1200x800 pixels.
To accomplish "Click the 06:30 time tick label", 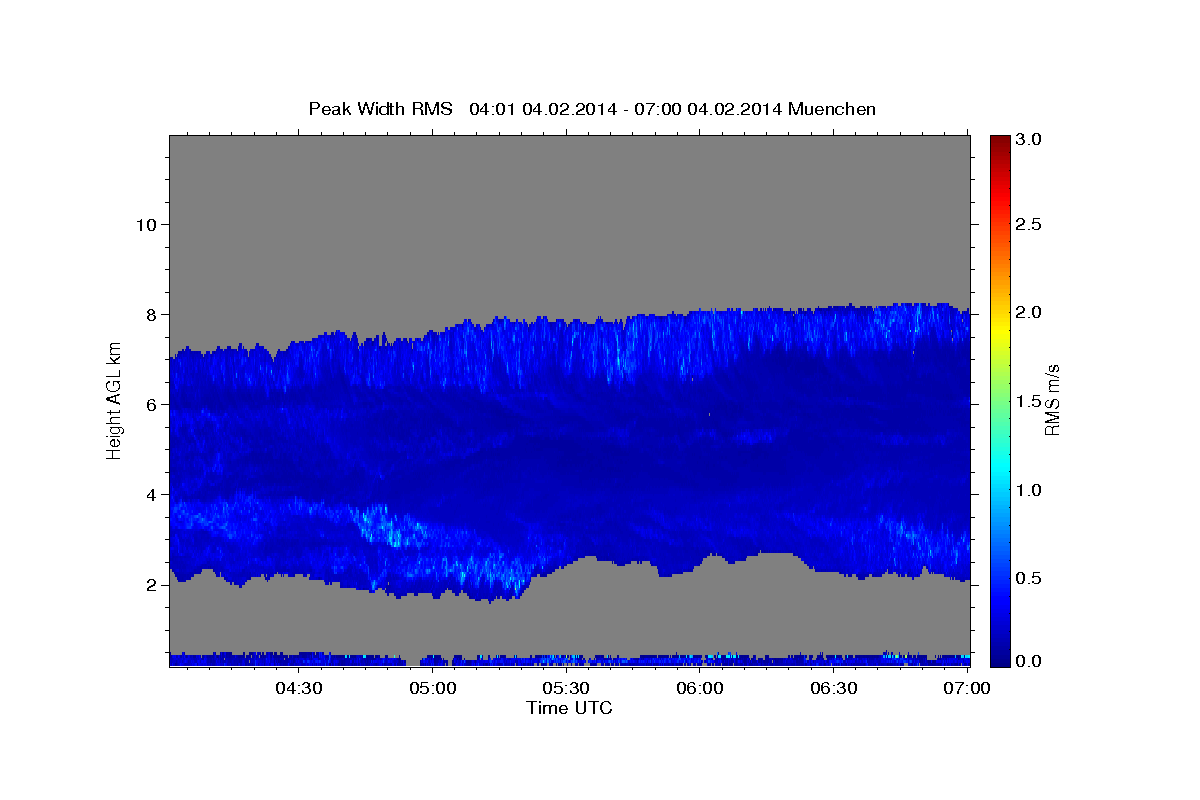I will 833,688.
